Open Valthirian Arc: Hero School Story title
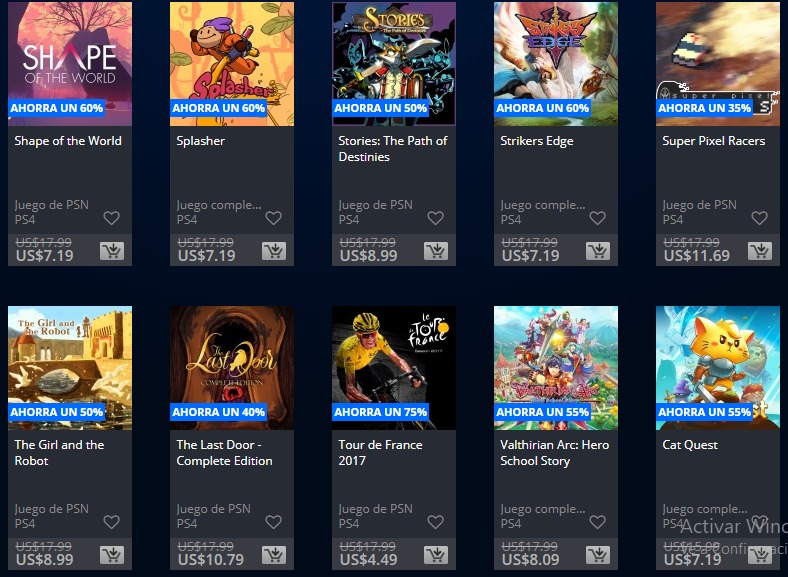This screenshot has width=788, height=577. coord(554,453)
